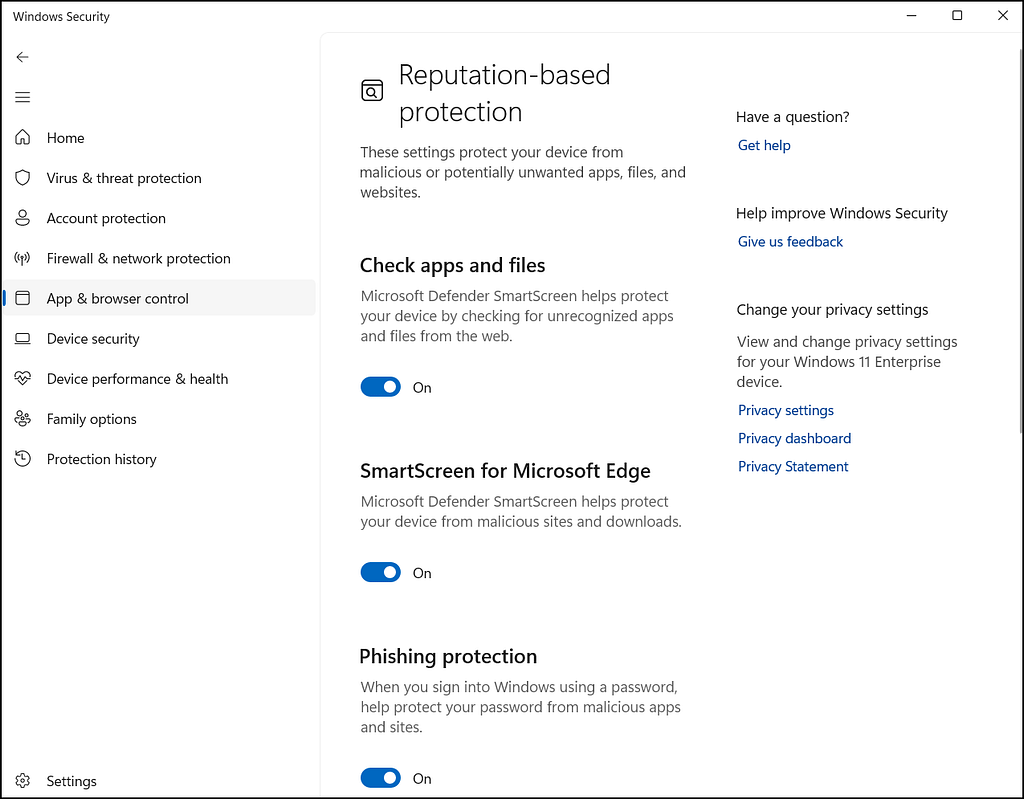View Protection history via its clock icon
The width and height of the screenshot is (1024, 799).
(x=22, y=458)
